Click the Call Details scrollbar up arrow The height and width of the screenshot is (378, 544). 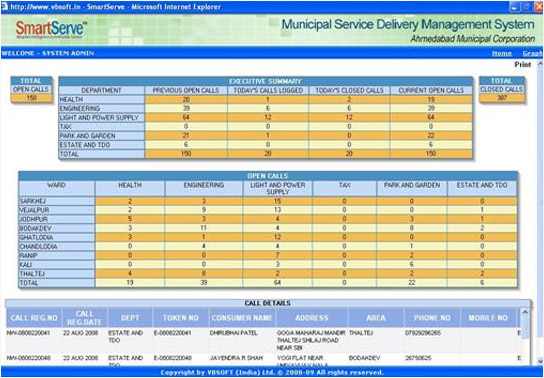(x=525, y=312)
